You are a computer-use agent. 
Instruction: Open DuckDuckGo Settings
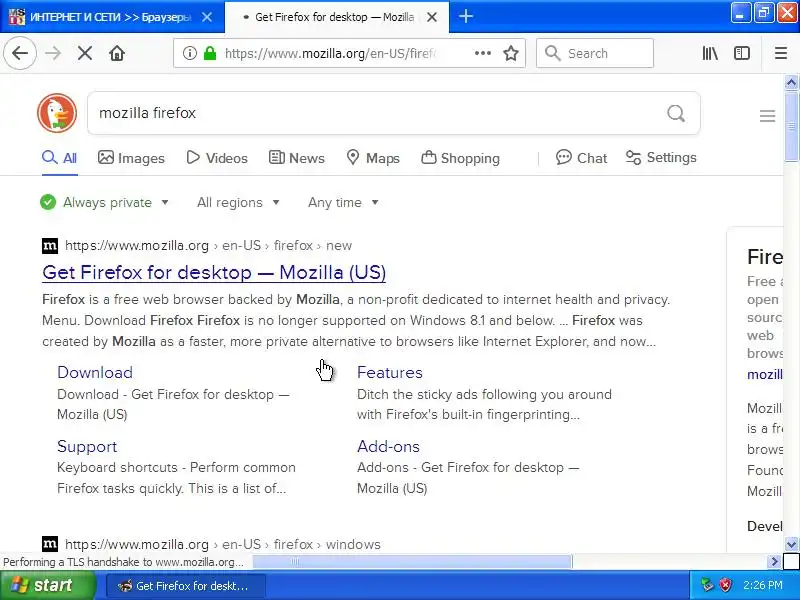(661, 158)
